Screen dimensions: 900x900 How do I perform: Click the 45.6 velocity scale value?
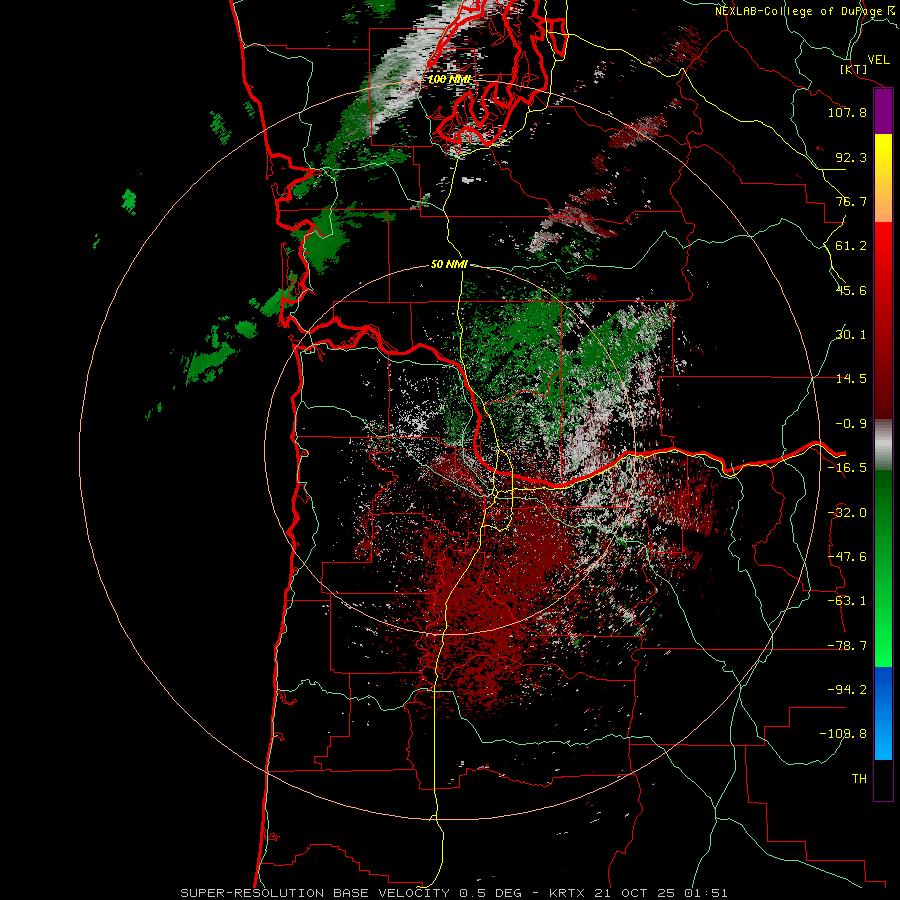pyautogui.click(x=851, y=290)
